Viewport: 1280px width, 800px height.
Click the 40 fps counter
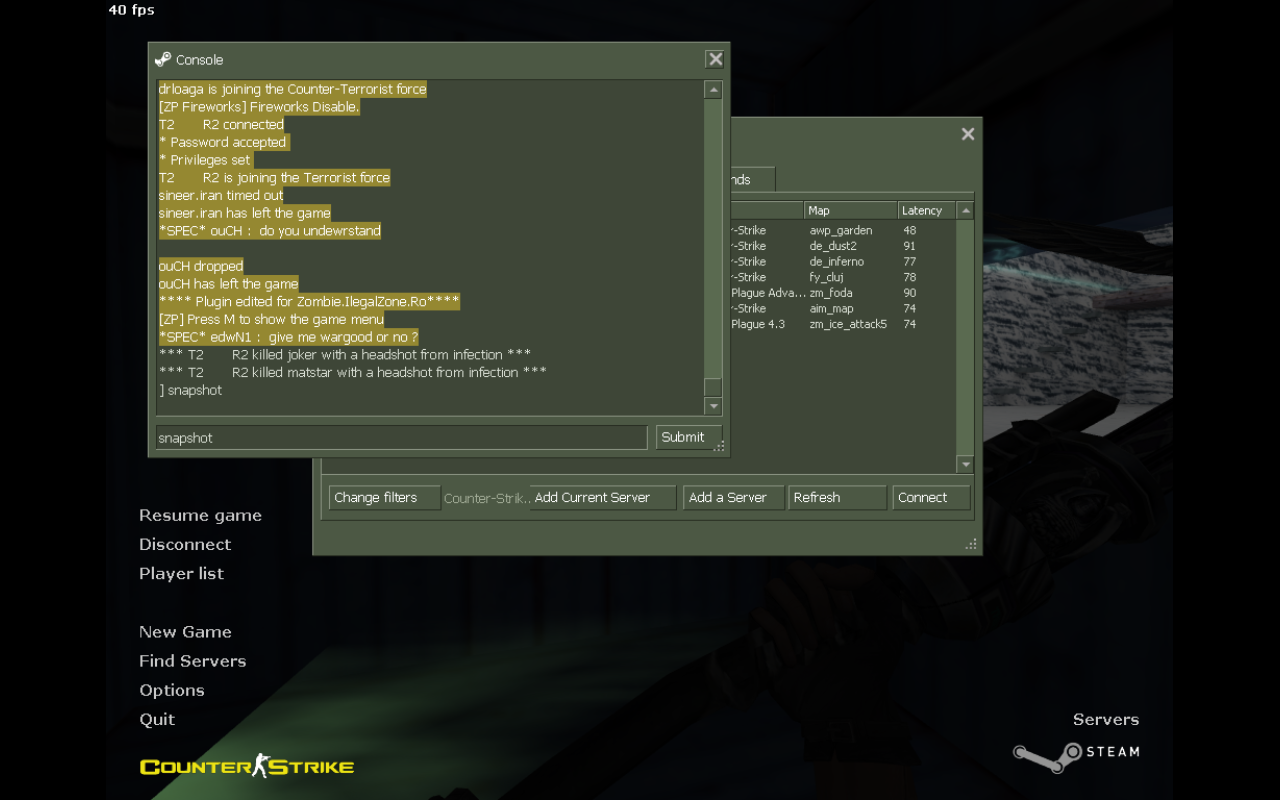click(x=131, y=10)
